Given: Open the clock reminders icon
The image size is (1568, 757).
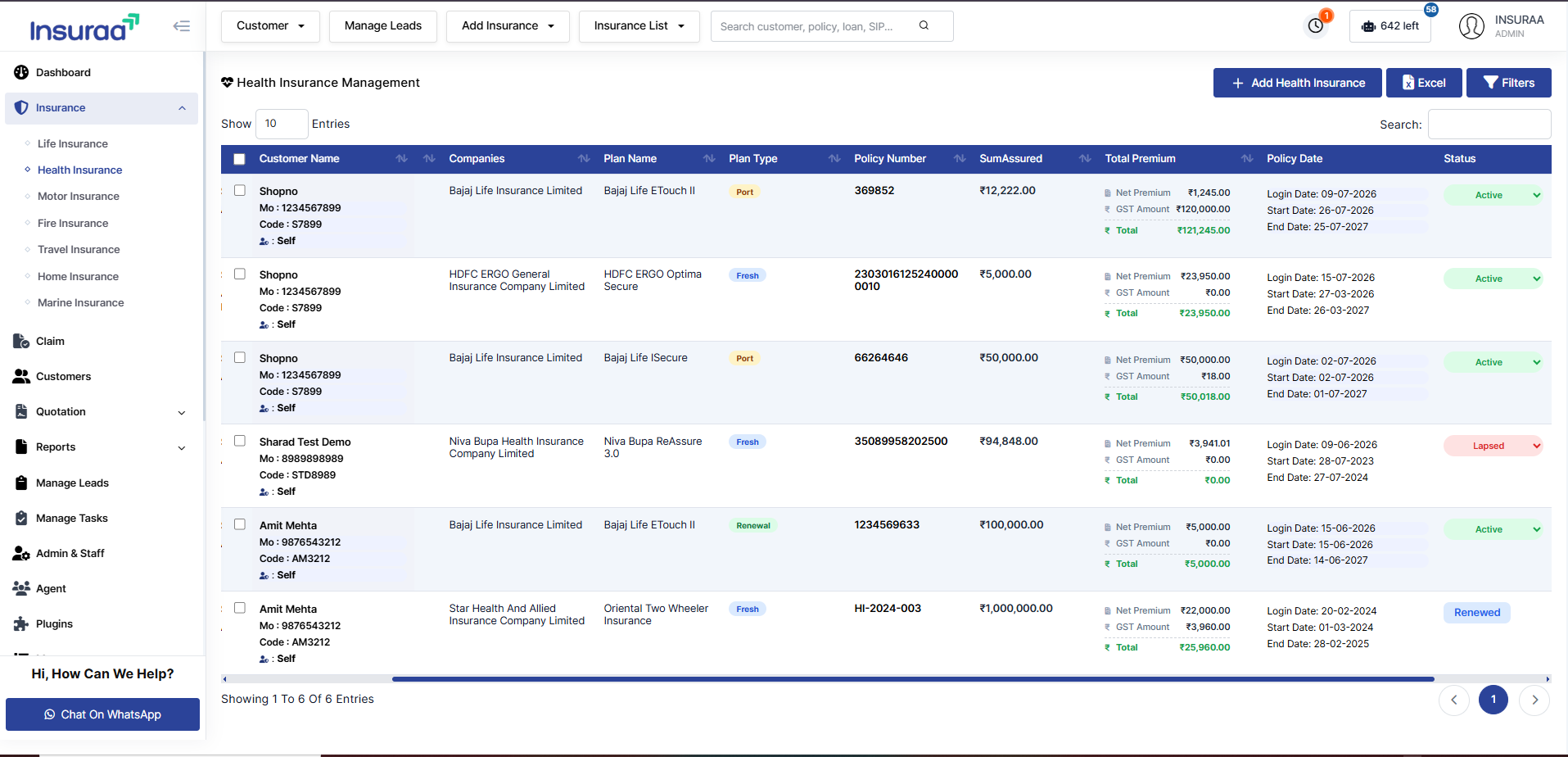Looking at the screenshot, I should (1316, 26).
